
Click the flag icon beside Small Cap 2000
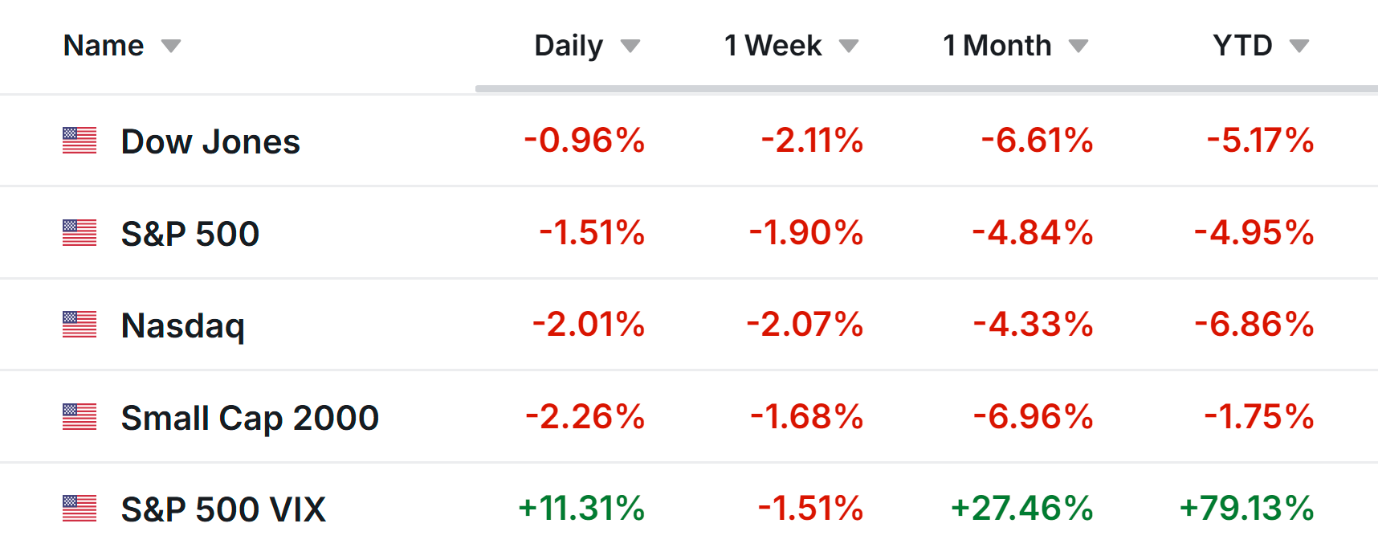point(80,417)
